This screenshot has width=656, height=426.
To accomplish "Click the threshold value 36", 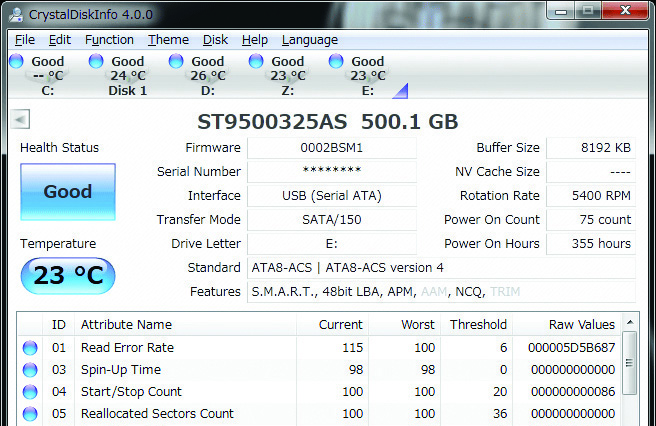I will point(500,414).
